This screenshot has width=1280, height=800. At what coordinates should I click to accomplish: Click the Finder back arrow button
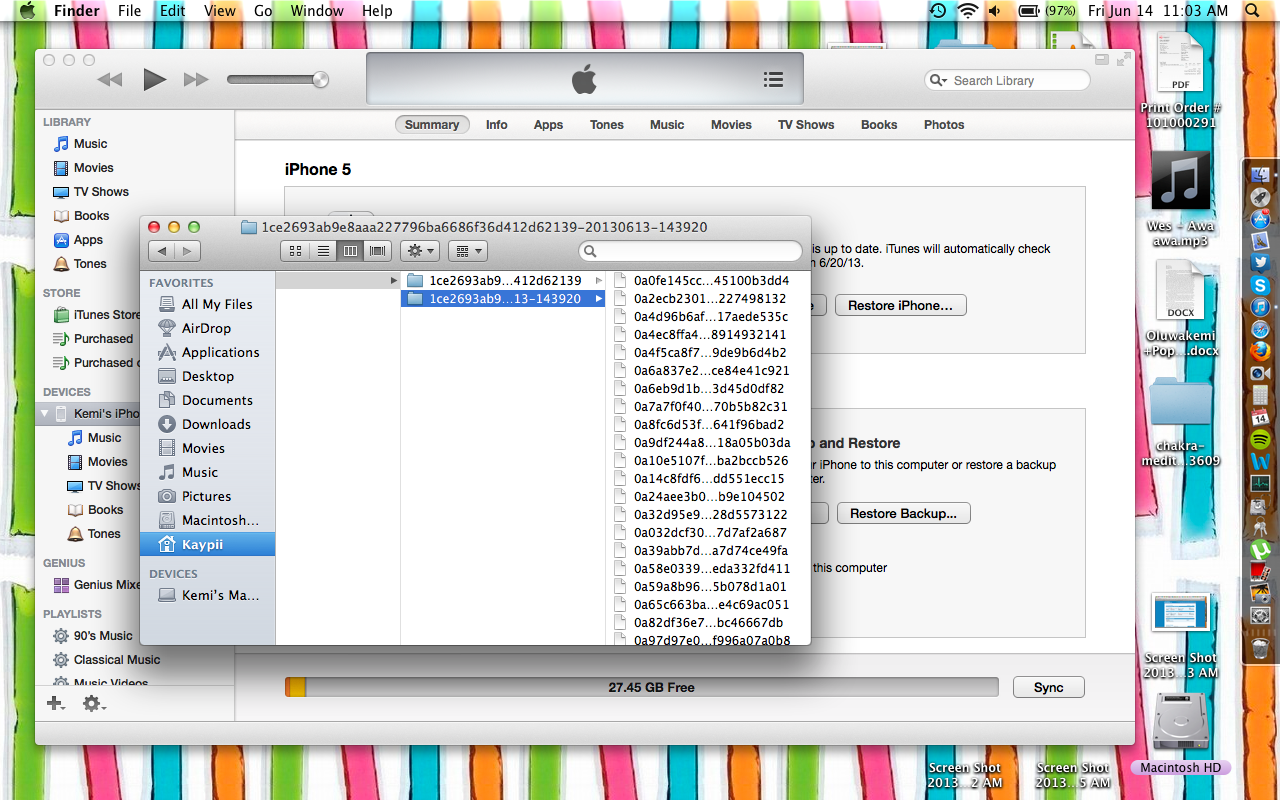(162, 251)
